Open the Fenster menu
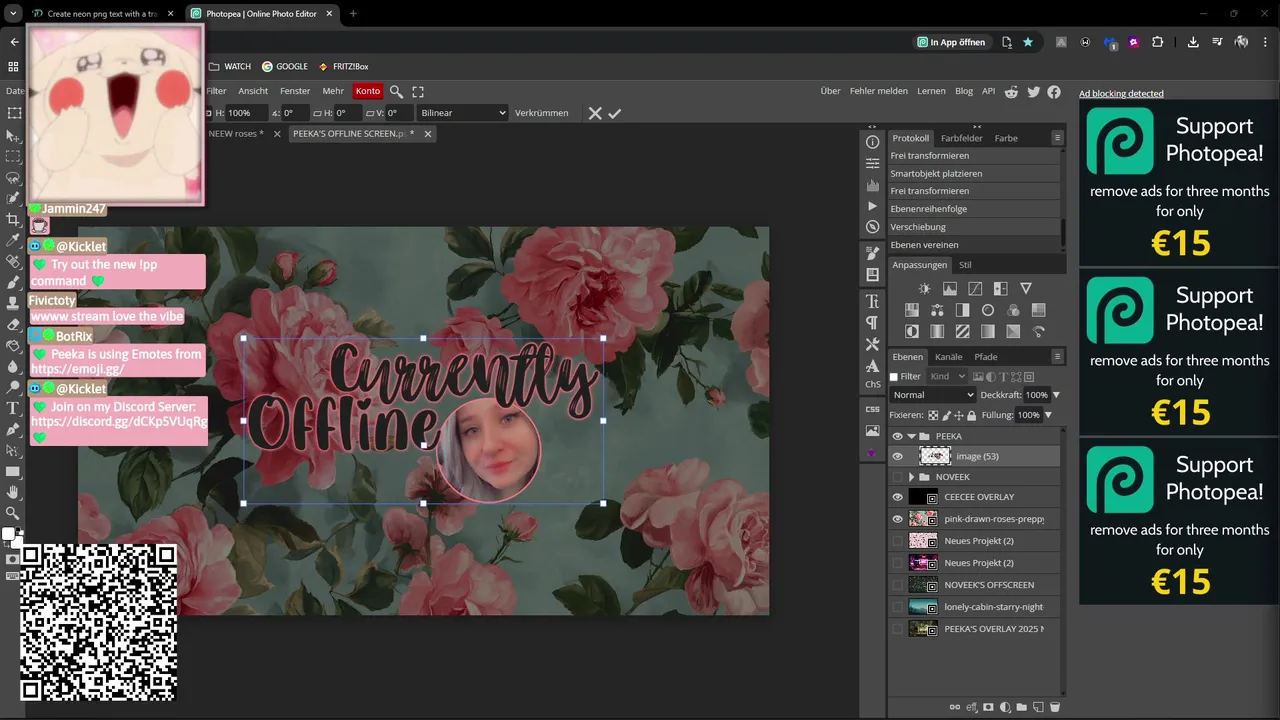The height and width of the screenshot is (720, 1280). [295, 91]
